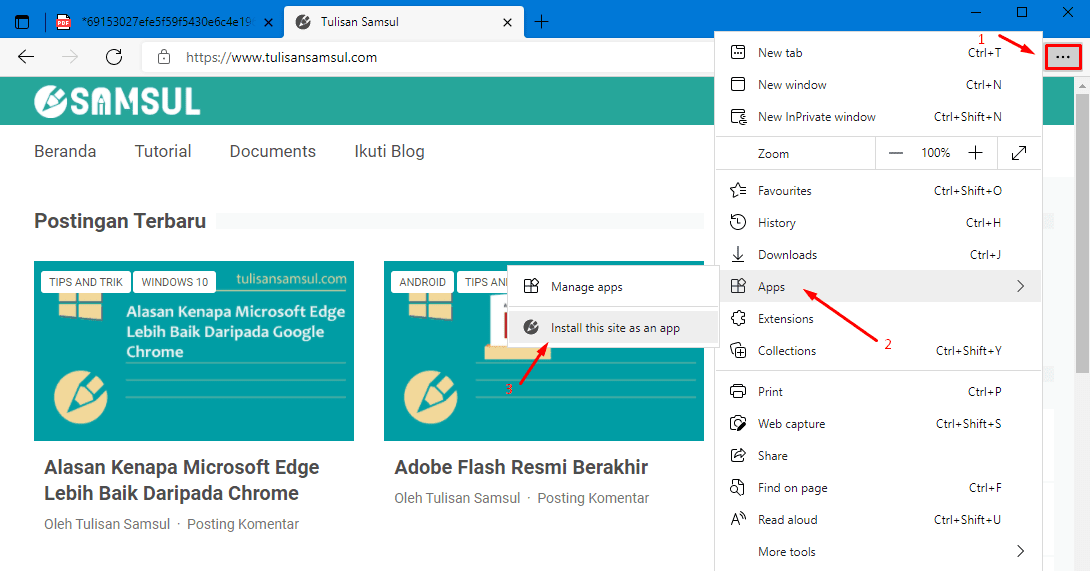Open Find on page
Image resolution: width=1090 pixels, height=571 pixels.
878,488
